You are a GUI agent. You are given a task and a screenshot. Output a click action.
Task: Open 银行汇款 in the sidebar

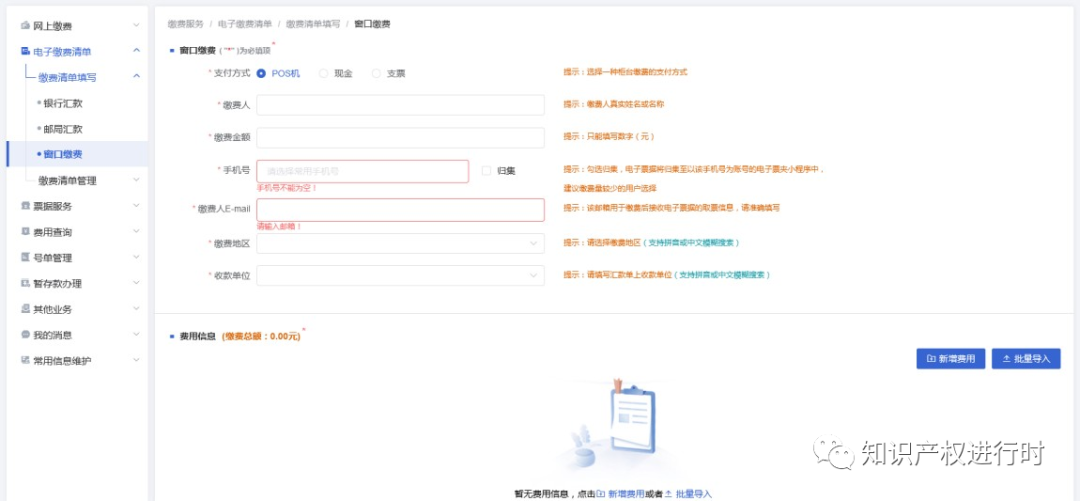pos(63,103)
